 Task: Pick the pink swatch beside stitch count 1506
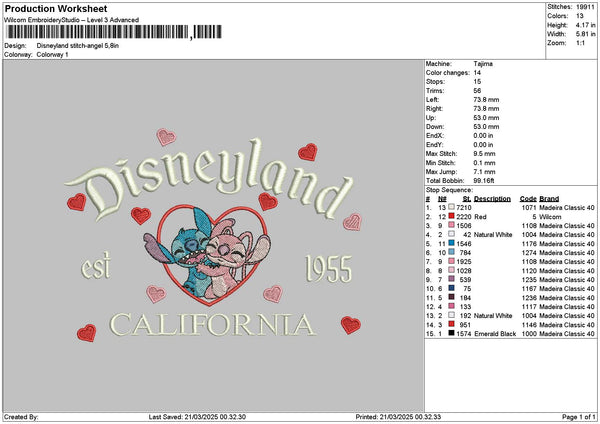[452, 225]
